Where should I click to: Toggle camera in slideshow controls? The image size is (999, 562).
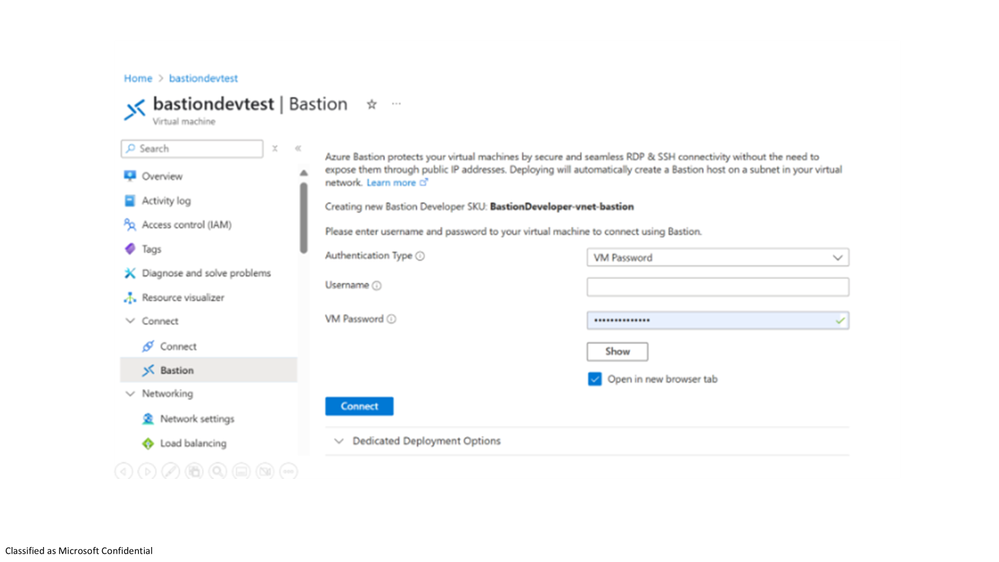[x=265, y=472]
